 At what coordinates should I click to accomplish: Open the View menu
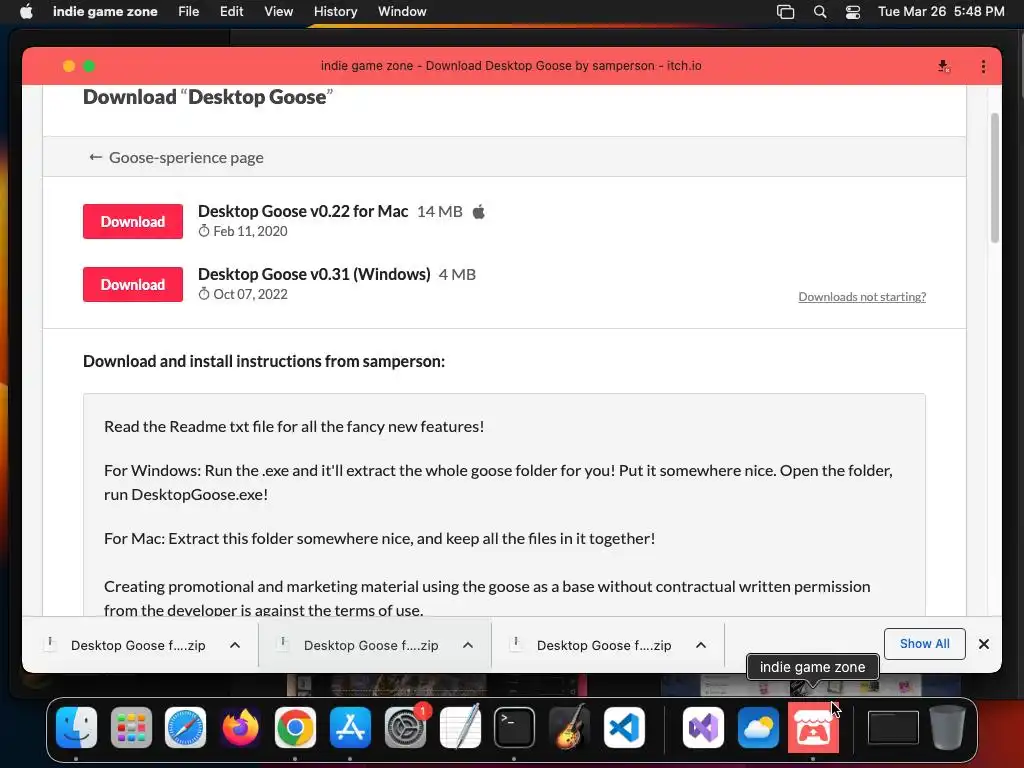[x=278, y=11]
